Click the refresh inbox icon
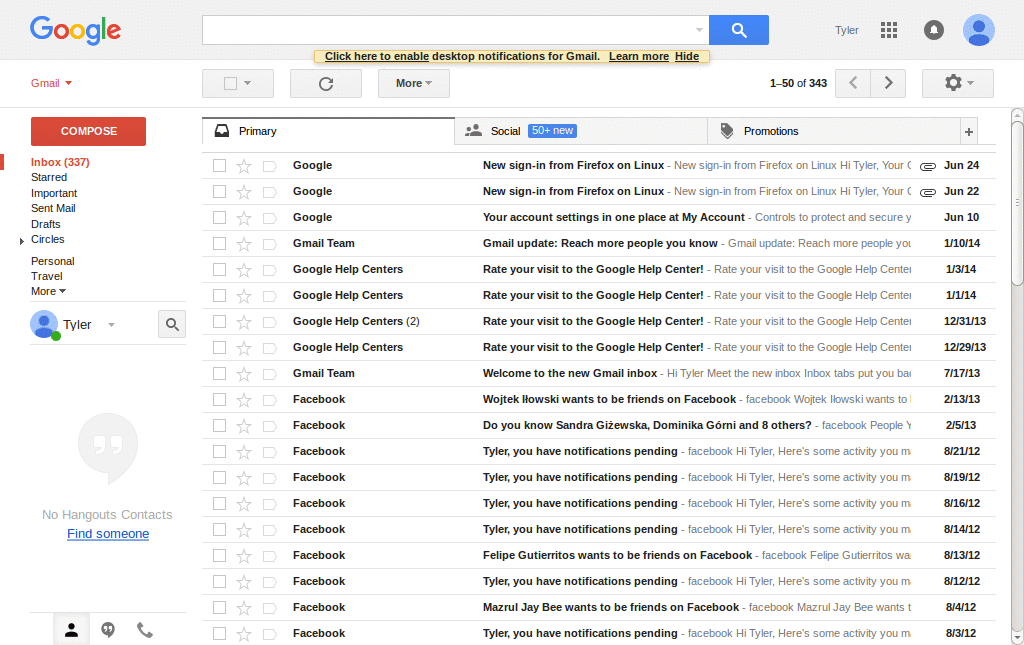Screen dimensions: 1024x645 point(325,83)
